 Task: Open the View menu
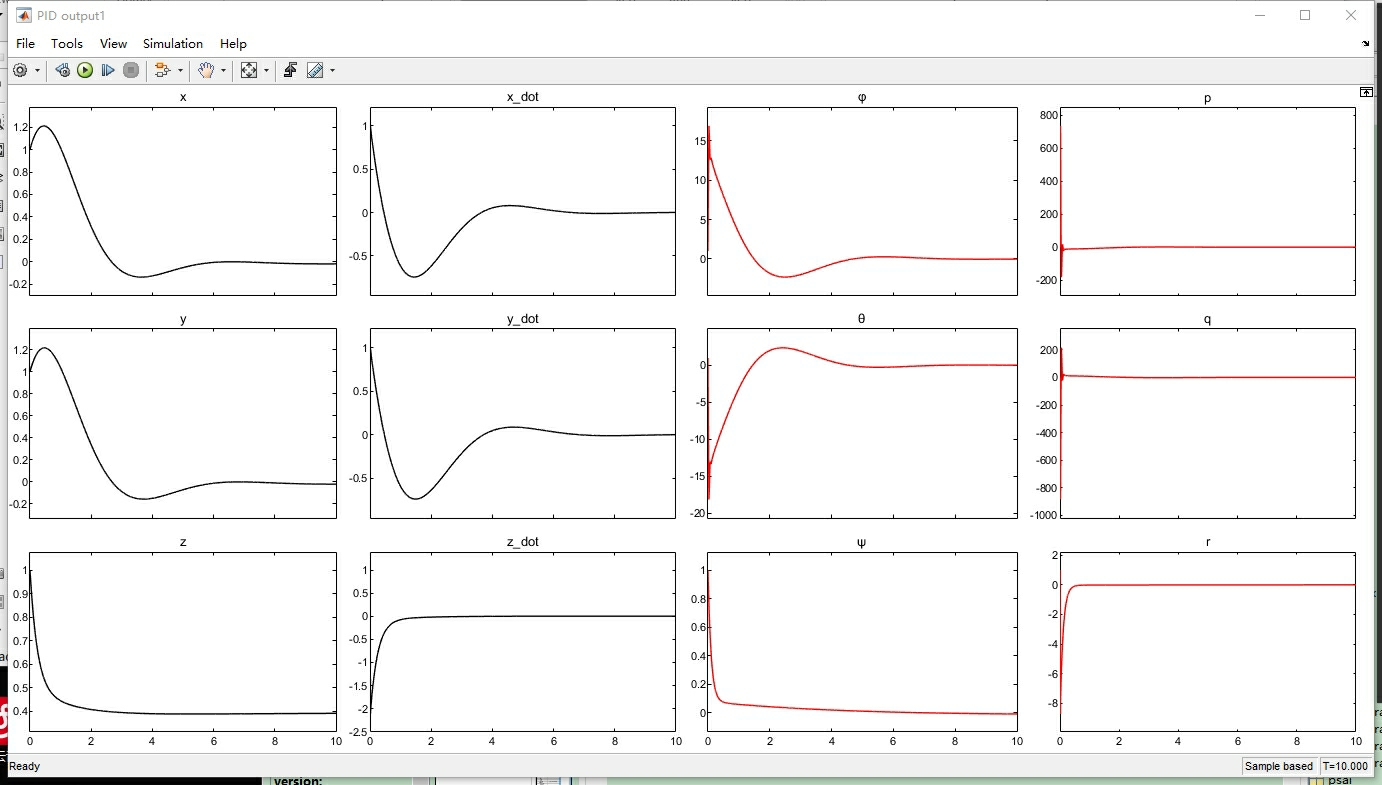113,43
